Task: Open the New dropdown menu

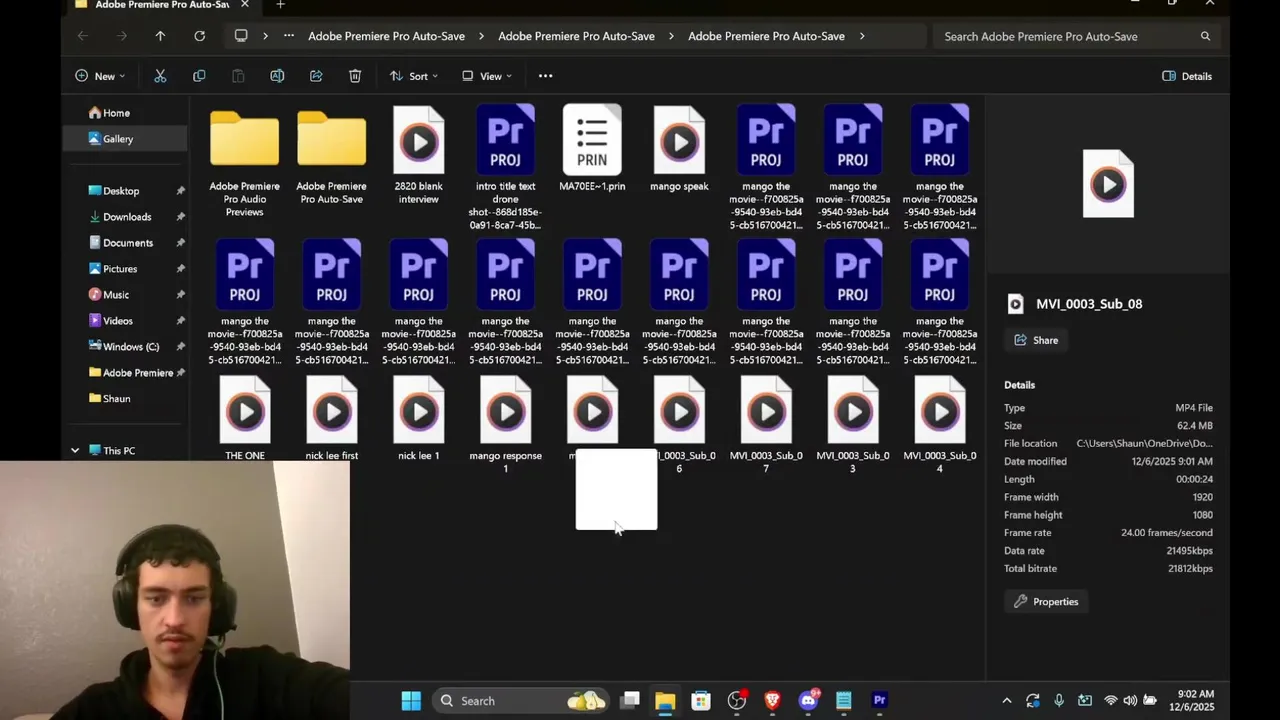Action: pyautogui.click(x=100, y=76)
